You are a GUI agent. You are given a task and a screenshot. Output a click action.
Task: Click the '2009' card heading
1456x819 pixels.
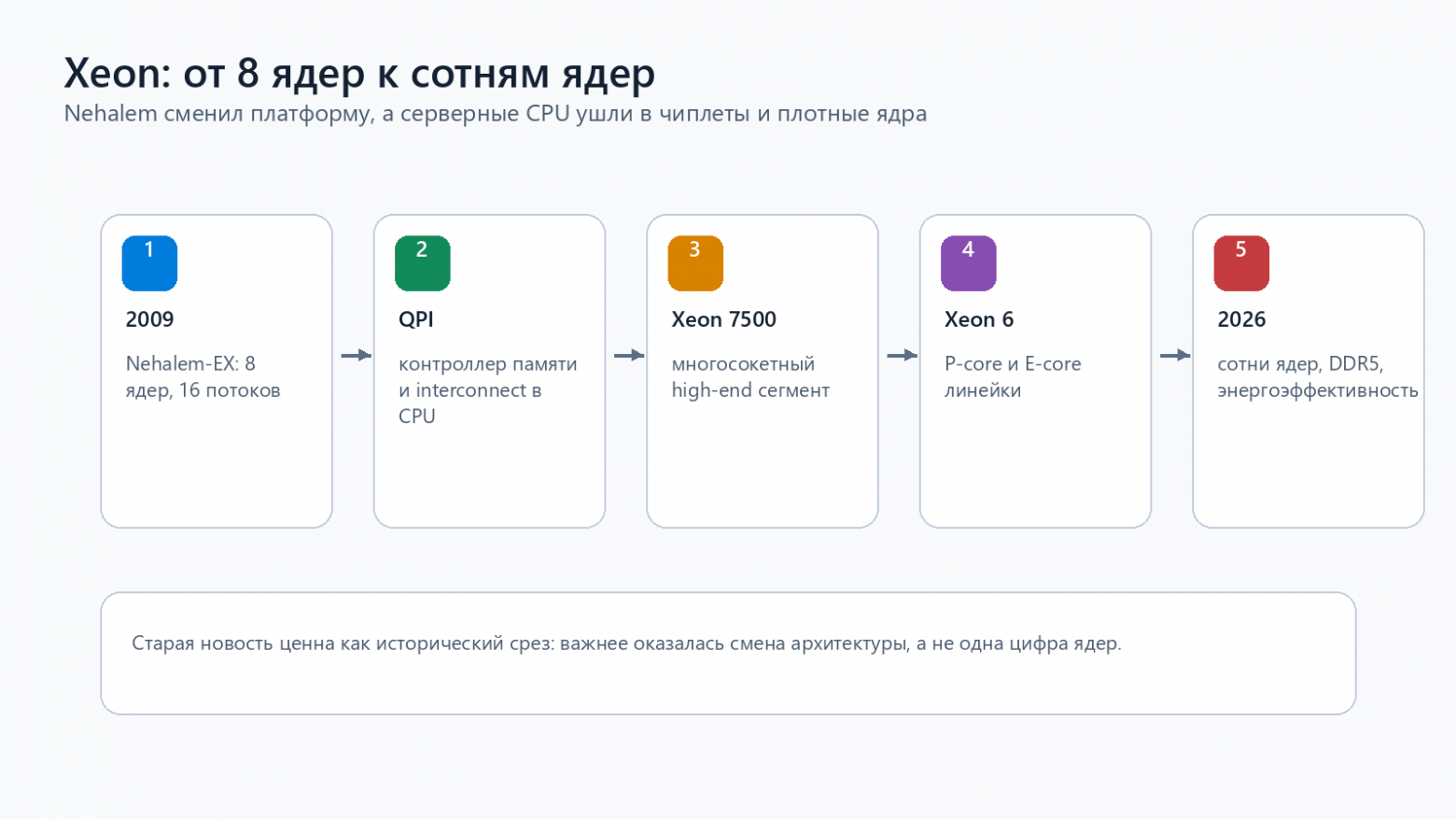pyautogui.click(x=149, y=319)
